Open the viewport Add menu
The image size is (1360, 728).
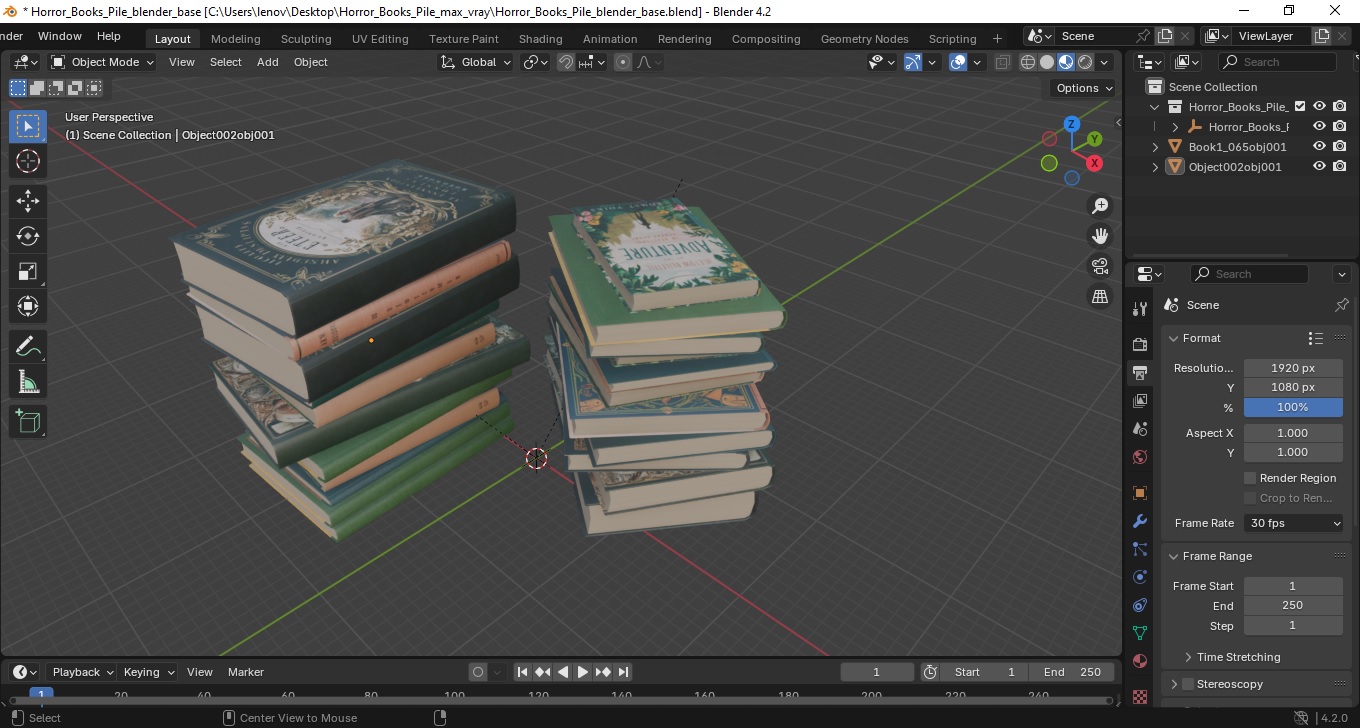pos(268,62)
